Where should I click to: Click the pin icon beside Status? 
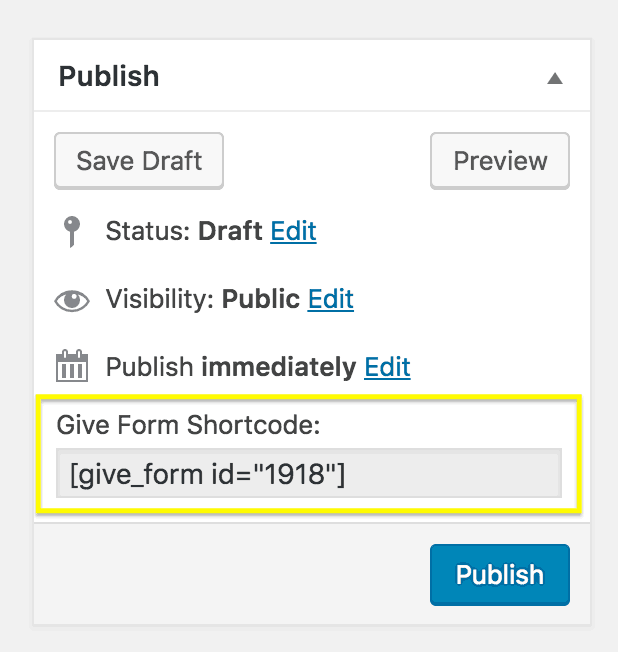tap(72, 232)
